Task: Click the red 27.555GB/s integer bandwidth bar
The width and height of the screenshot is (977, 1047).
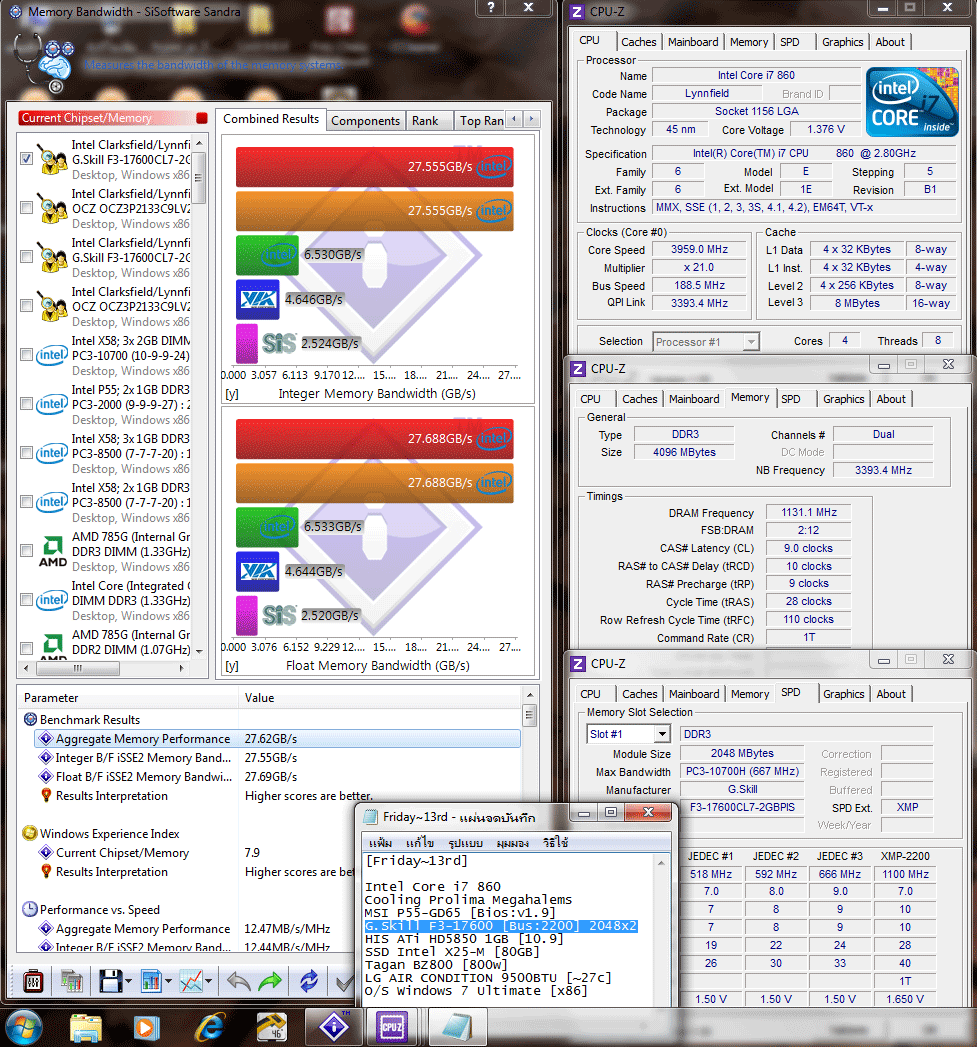Action: [375, 167]
